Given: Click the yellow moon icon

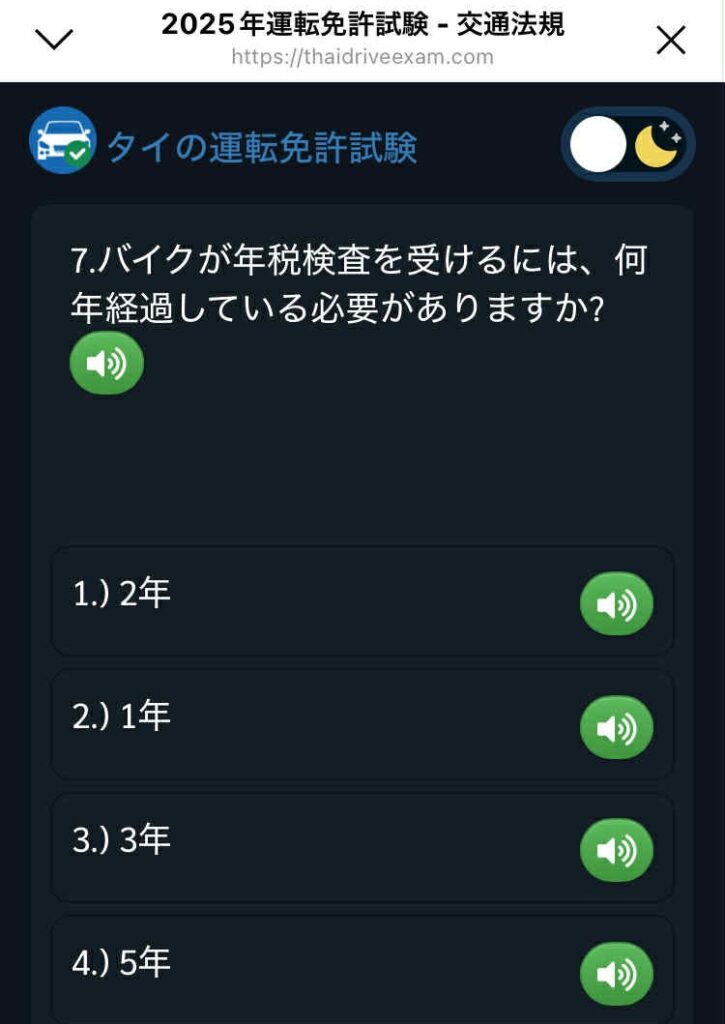Looking at the screenshot, I should click(658, 144).
